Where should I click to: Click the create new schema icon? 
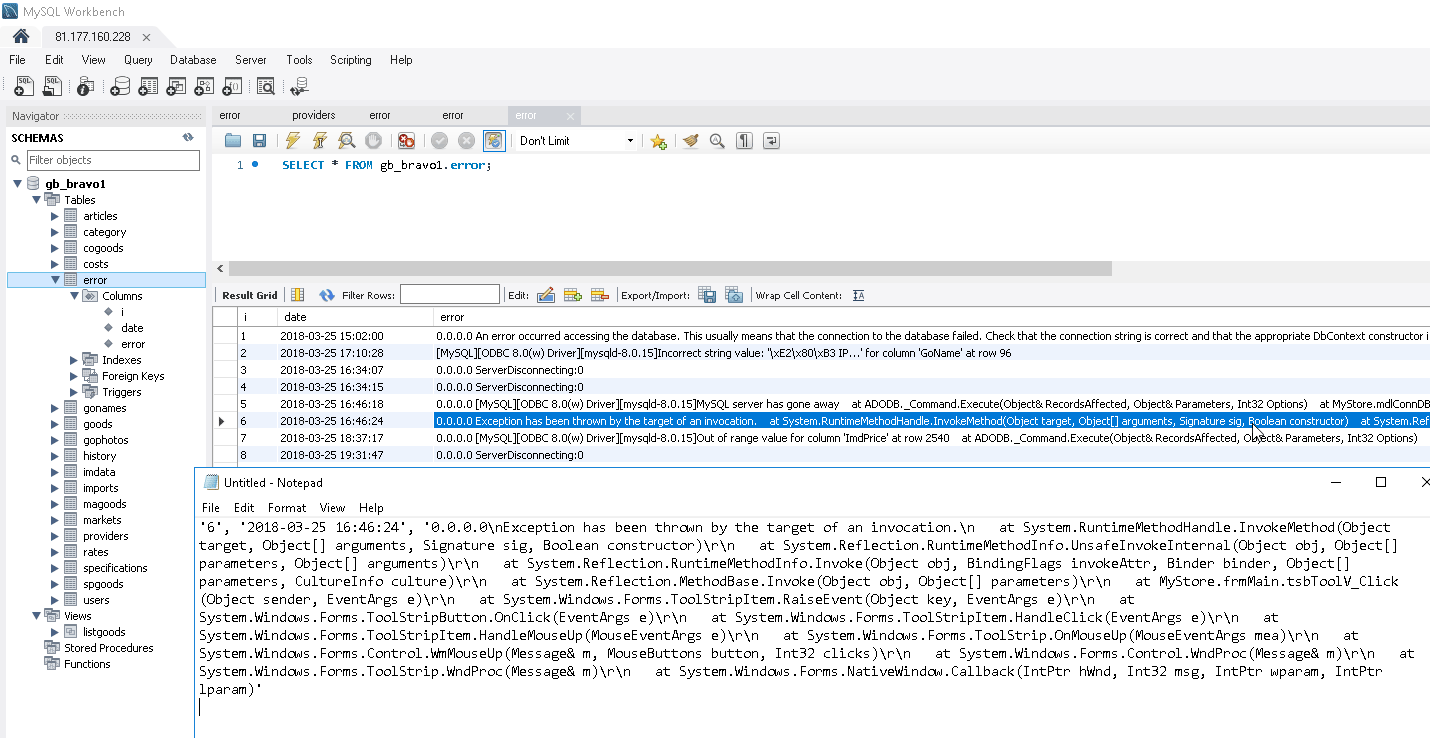click(120, 87)
